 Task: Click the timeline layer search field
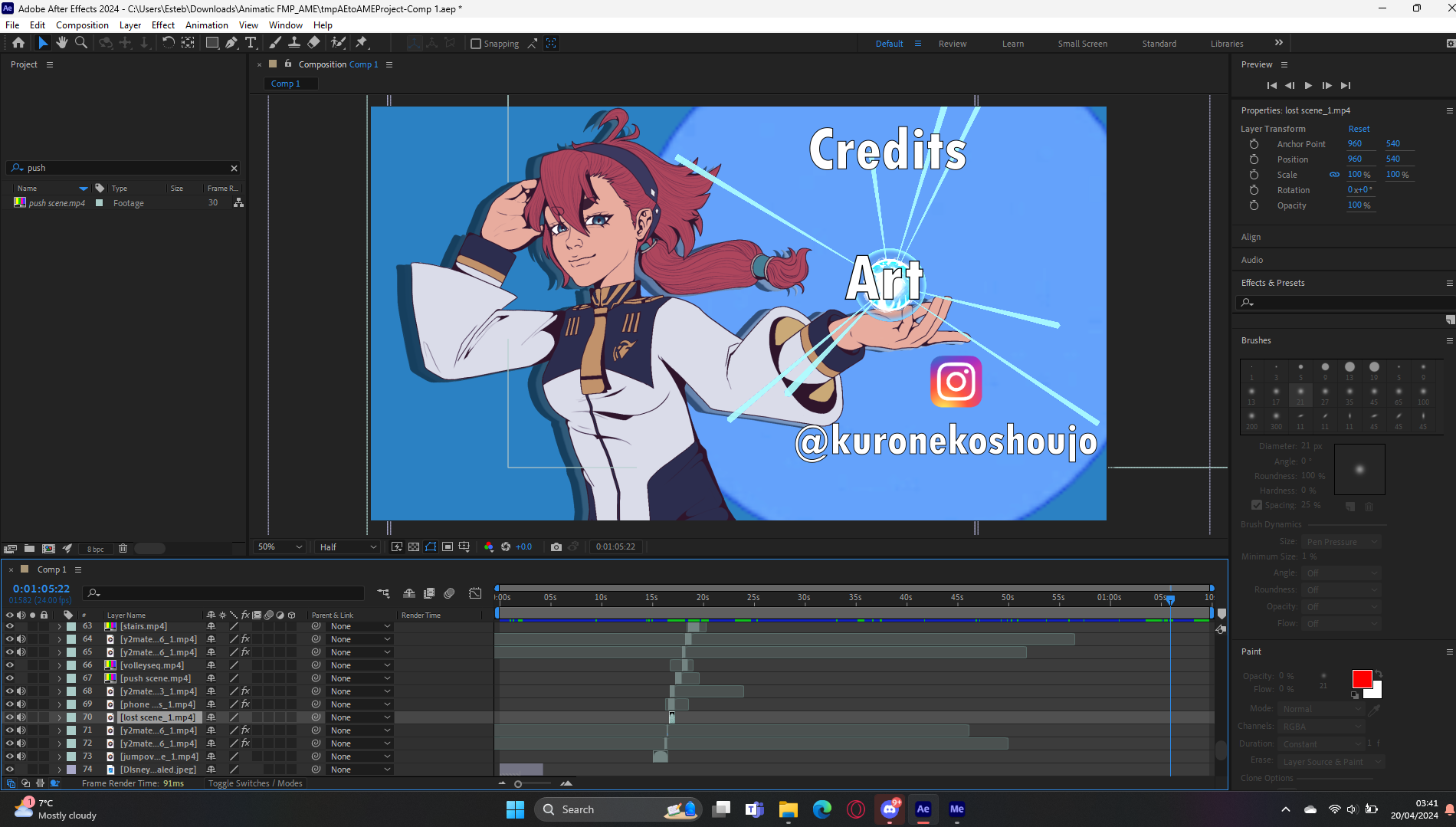[x=224, y=593]
